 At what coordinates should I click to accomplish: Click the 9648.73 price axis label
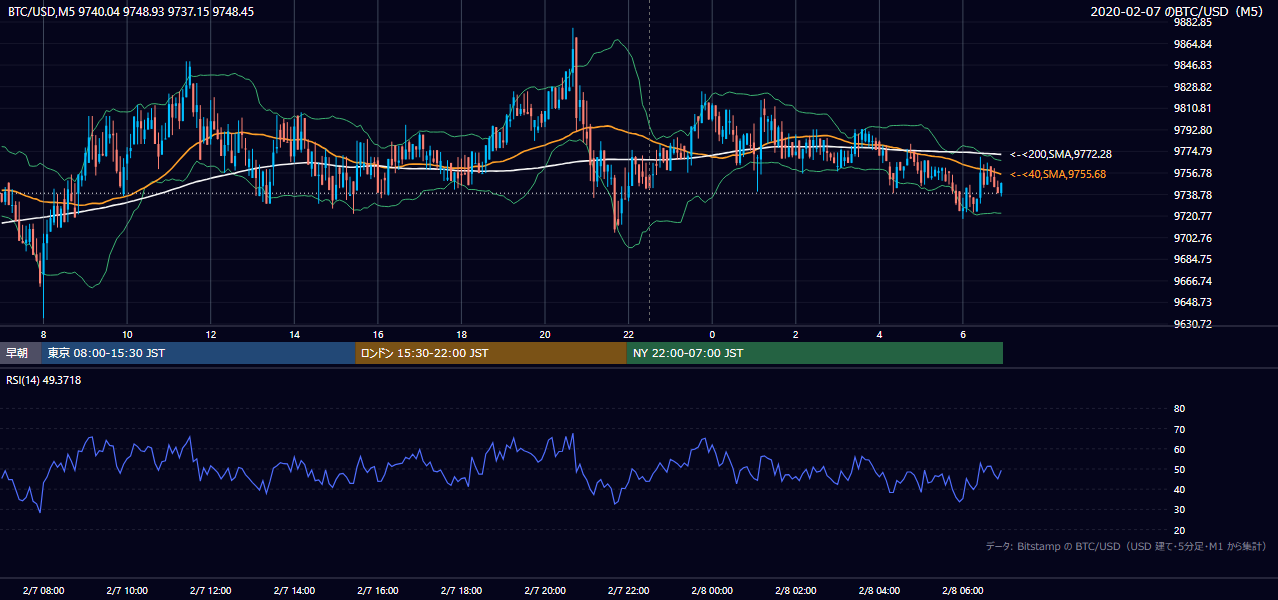click(1193, 302)
